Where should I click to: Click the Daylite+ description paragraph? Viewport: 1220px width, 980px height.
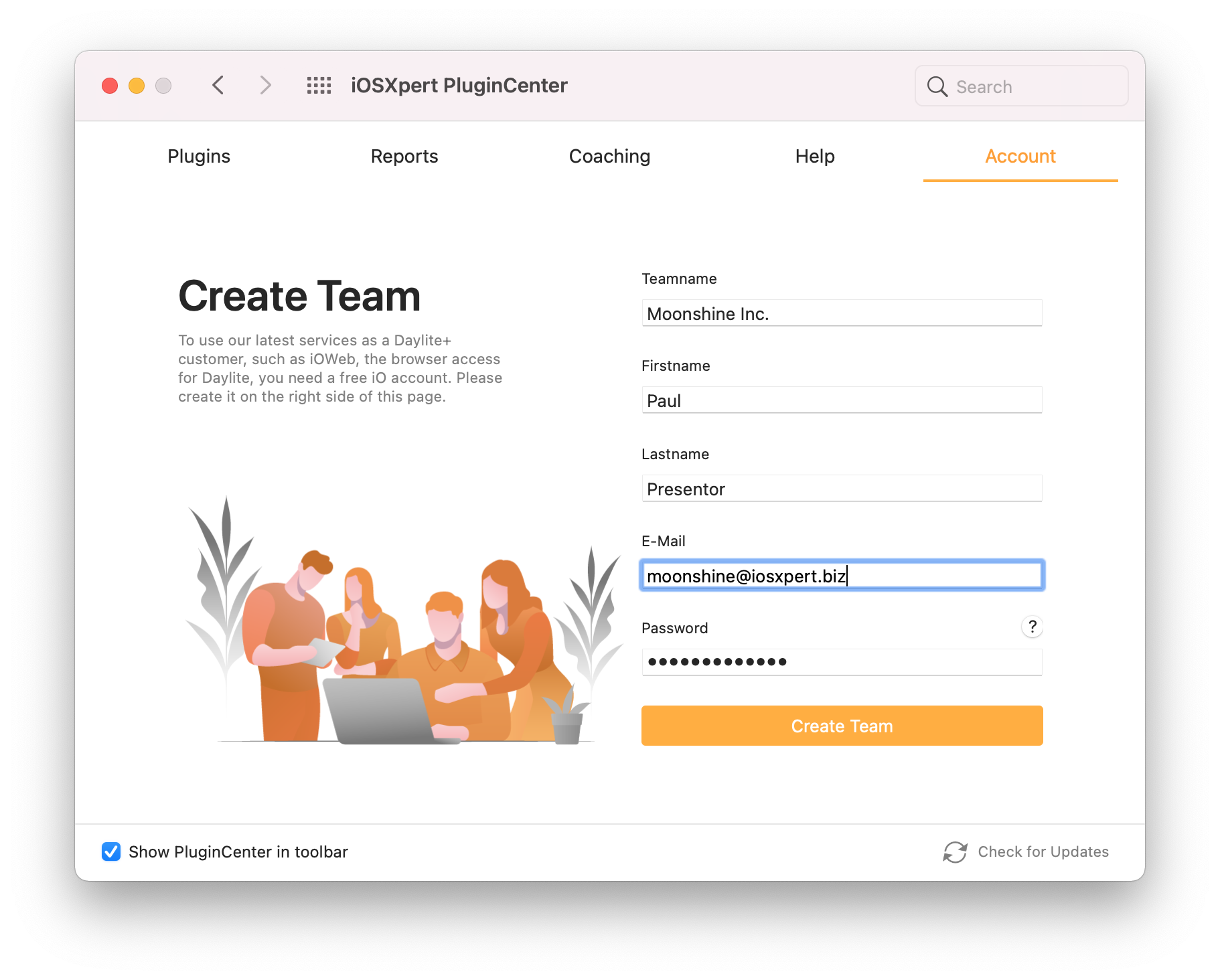pyautogui.click(x=340, y=368)
